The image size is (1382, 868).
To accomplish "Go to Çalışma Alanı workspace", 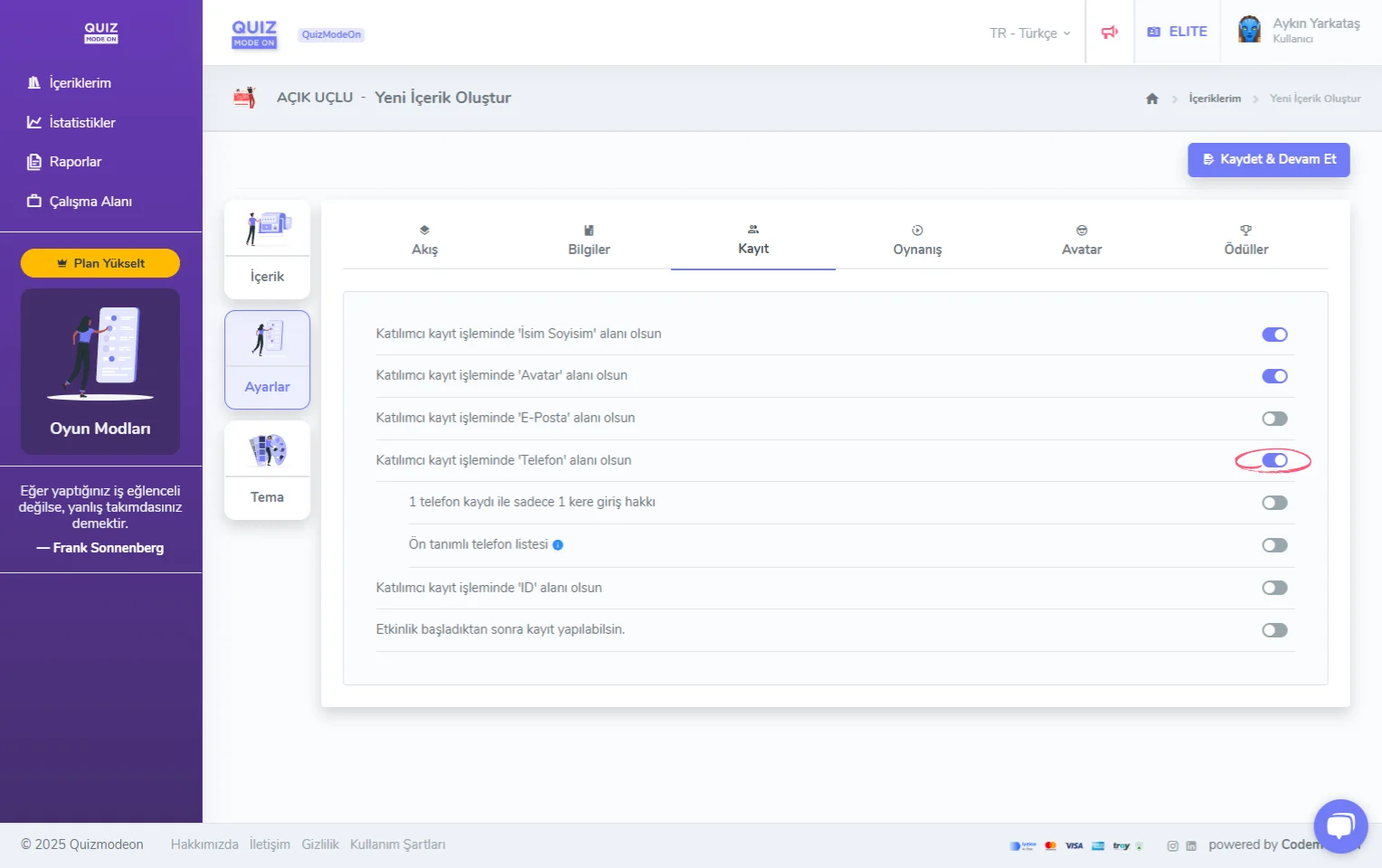I will click(x=90, y=202).
